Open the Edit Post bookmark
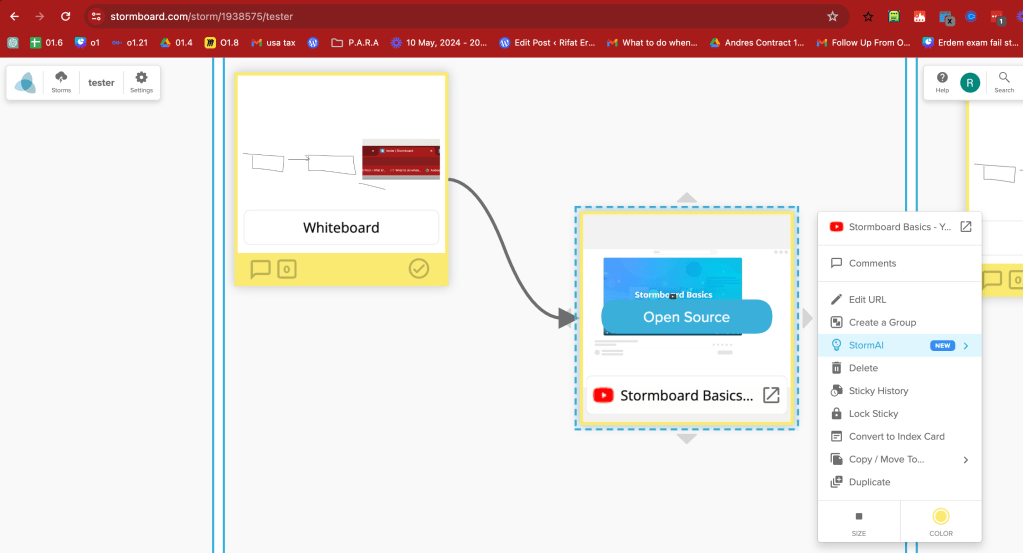 click(x=547, y=42)
